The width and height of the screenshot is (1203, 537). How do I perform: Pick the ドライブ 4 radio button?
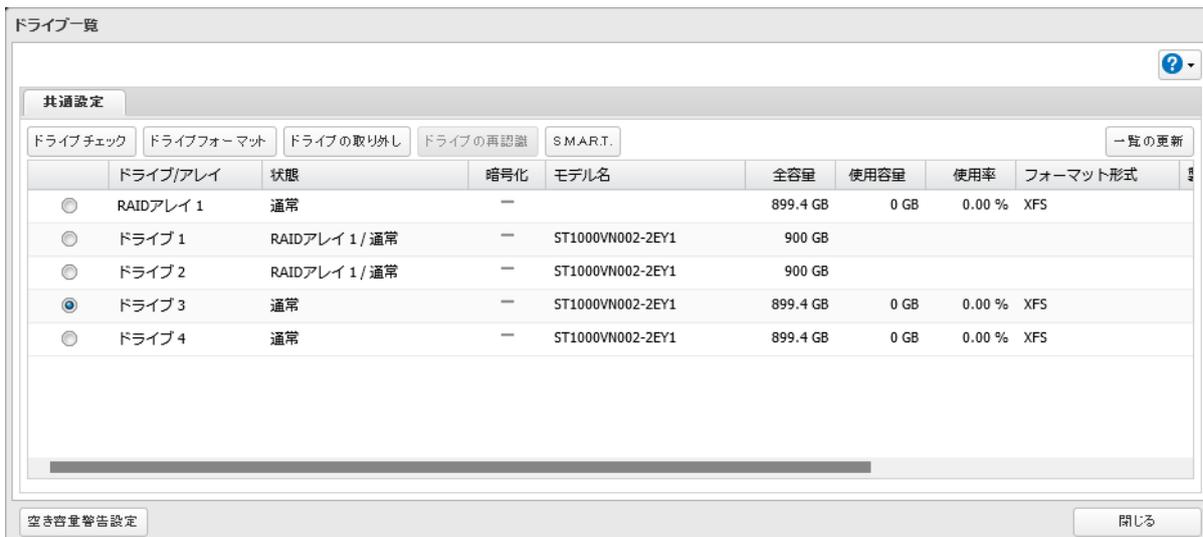coord(68,337)
